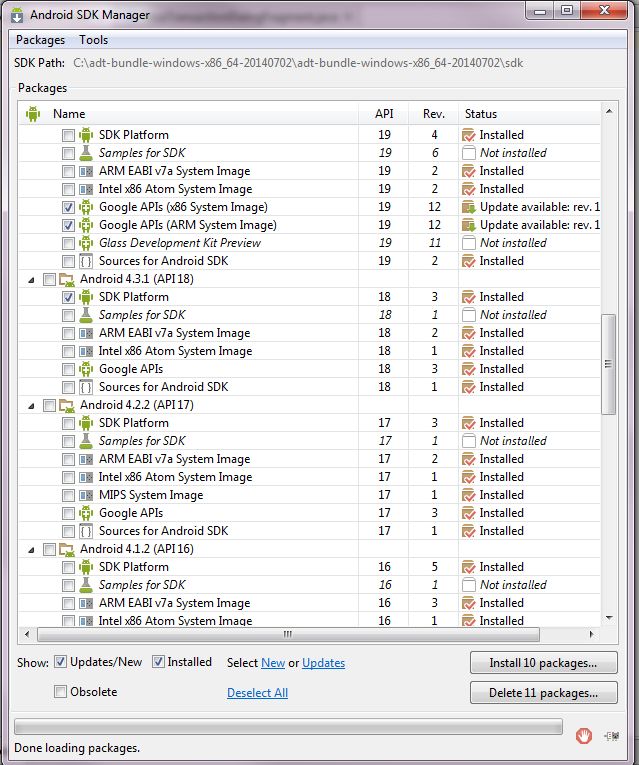Image resolution: width=639 pixels, height=765 pixels.
Task: Sort by the API column header
Action: point(384,114)
